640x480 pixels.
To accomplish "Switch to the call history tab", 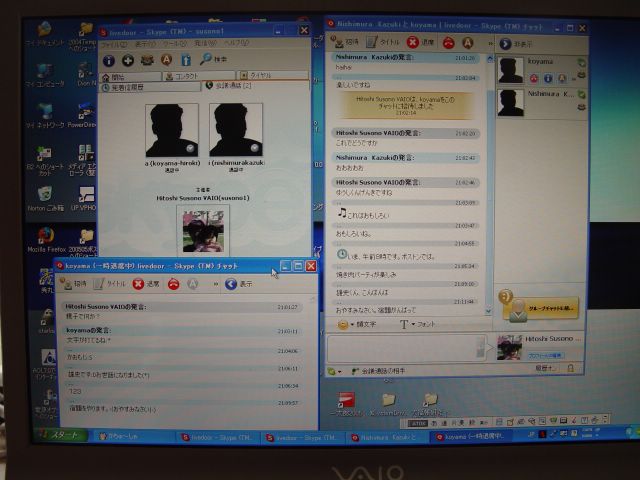I will (x=150, y=87).
